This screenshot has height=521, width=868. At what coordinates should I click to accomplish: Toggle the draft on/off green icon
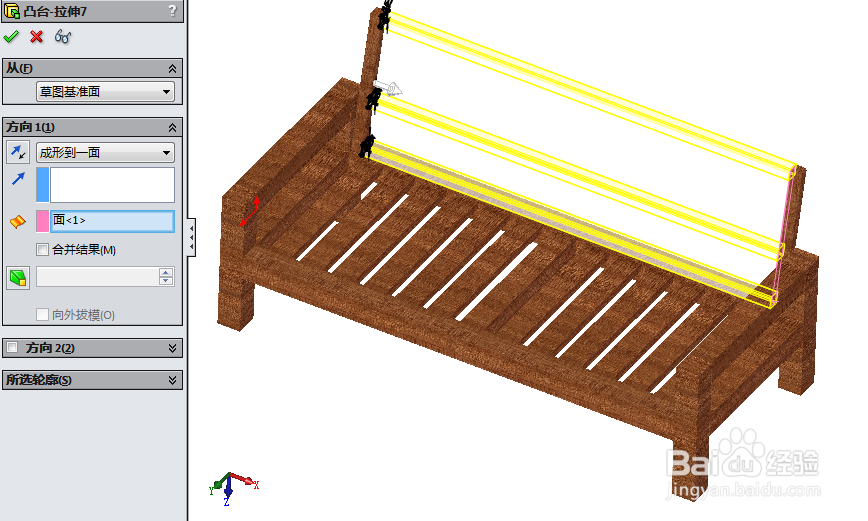(18, 277)
